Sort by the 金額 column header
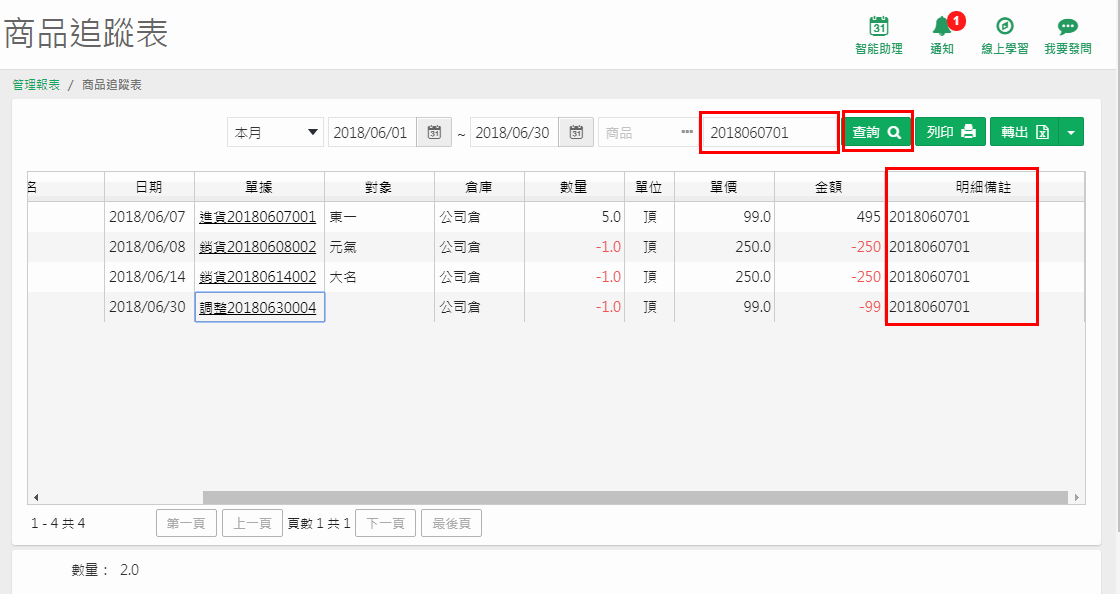The width and height of the screenshot is (1120, 594). click(x=829, y=187)
